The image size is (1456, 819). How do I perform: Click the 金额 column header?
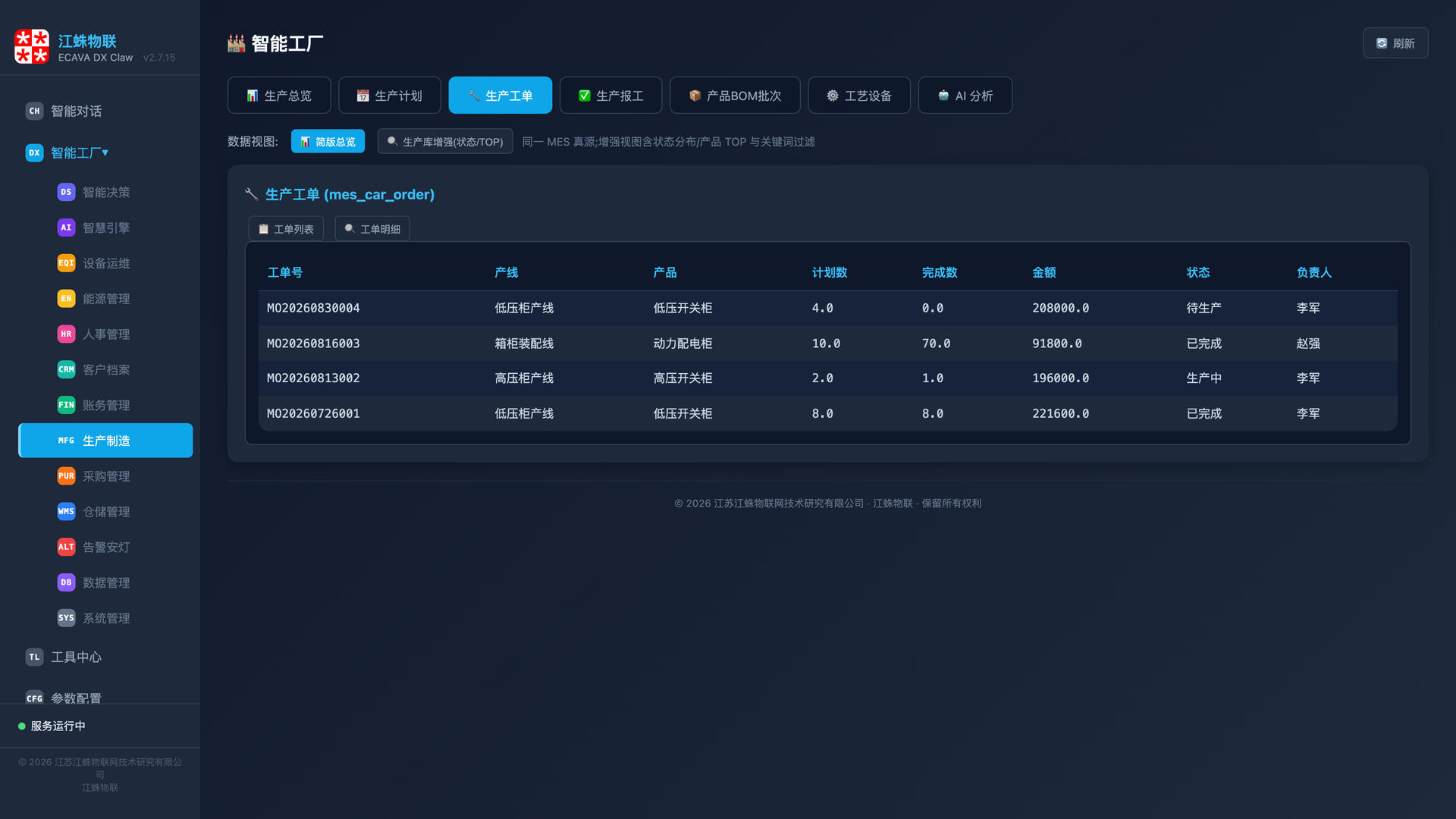click(1043, 272)
